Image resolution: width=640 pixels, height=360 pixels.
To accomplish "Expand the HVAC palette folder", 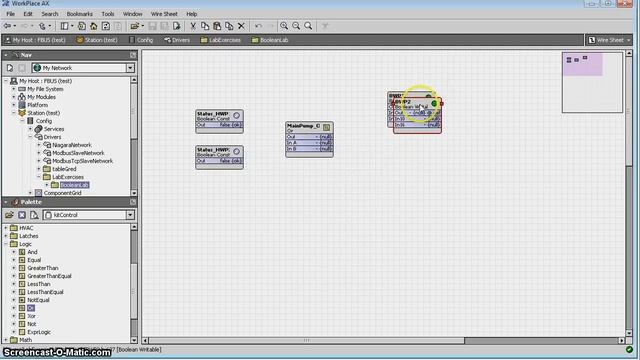I will pos(6,228).
